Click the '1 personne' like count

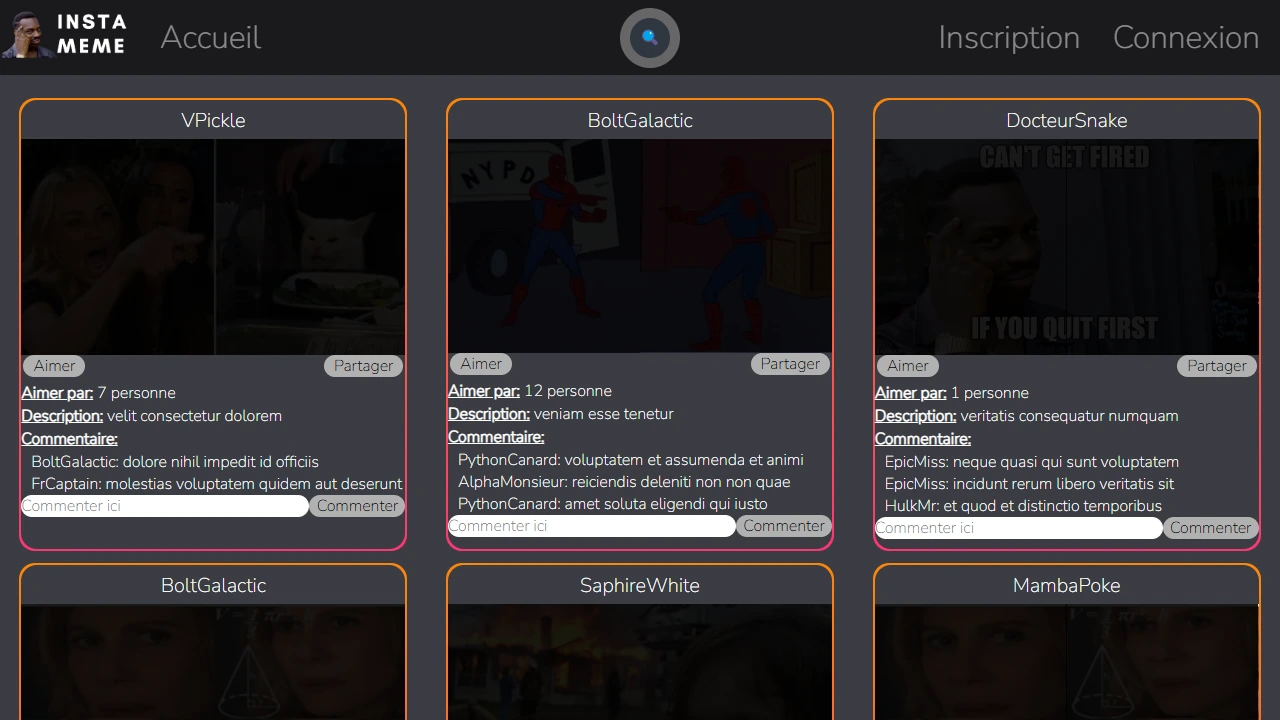pos(990,393)
